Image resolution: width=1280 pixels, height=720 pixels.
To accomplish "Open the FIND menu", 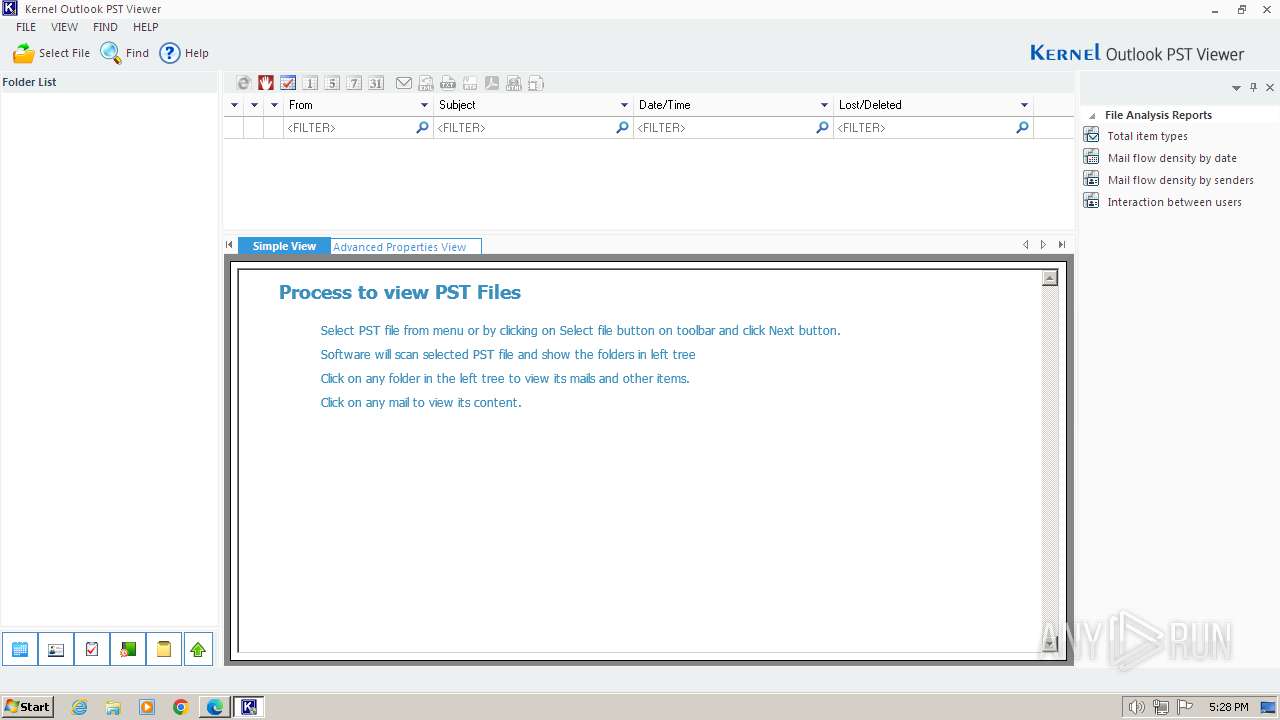I will [105, 27].
